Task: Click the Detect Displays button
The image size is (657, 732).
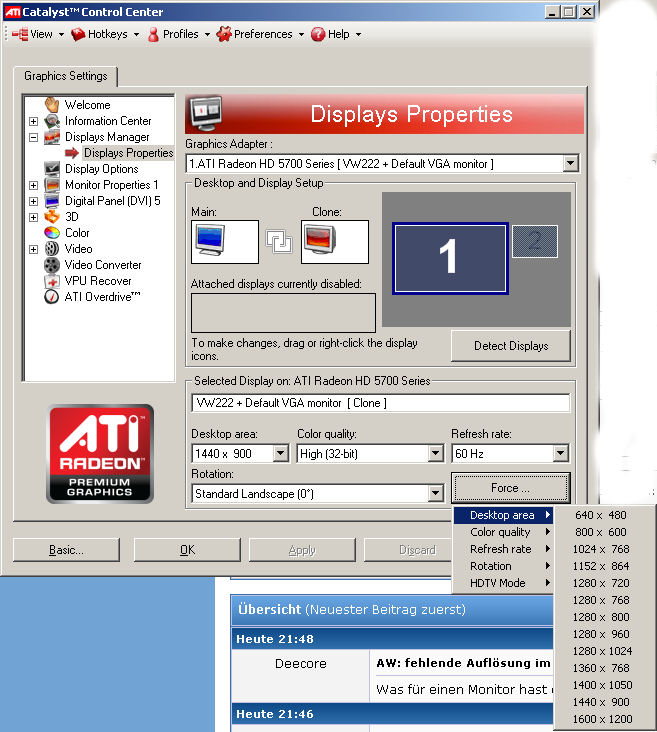Action: (511, 346)
